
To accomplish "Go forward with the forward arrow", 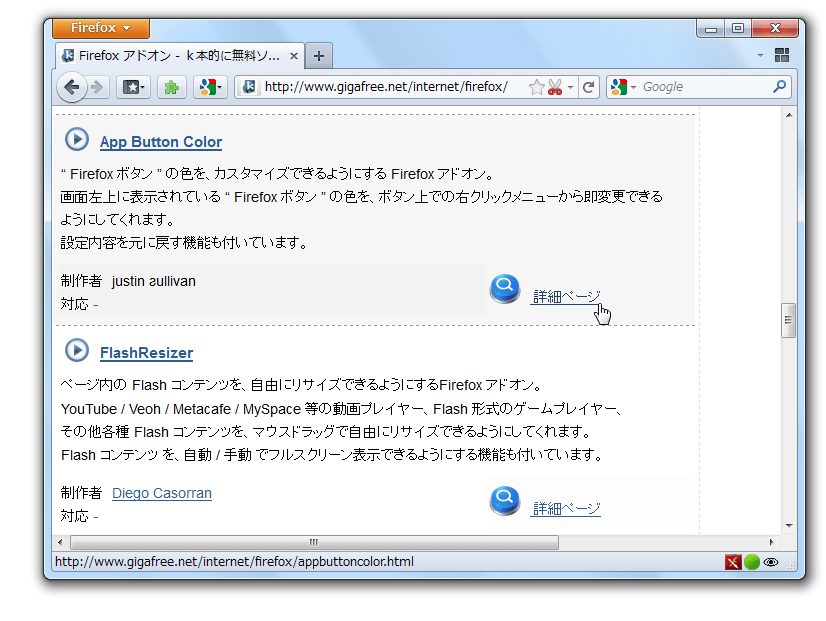I will pyautogui.click(x=97, y=87).
